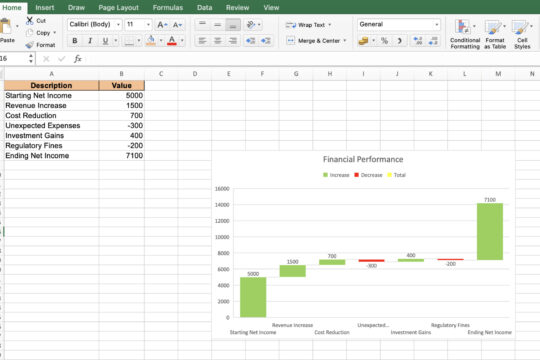Screen dimensions: 540x360
Task: Align text to bottom
Action: (233, 24)
